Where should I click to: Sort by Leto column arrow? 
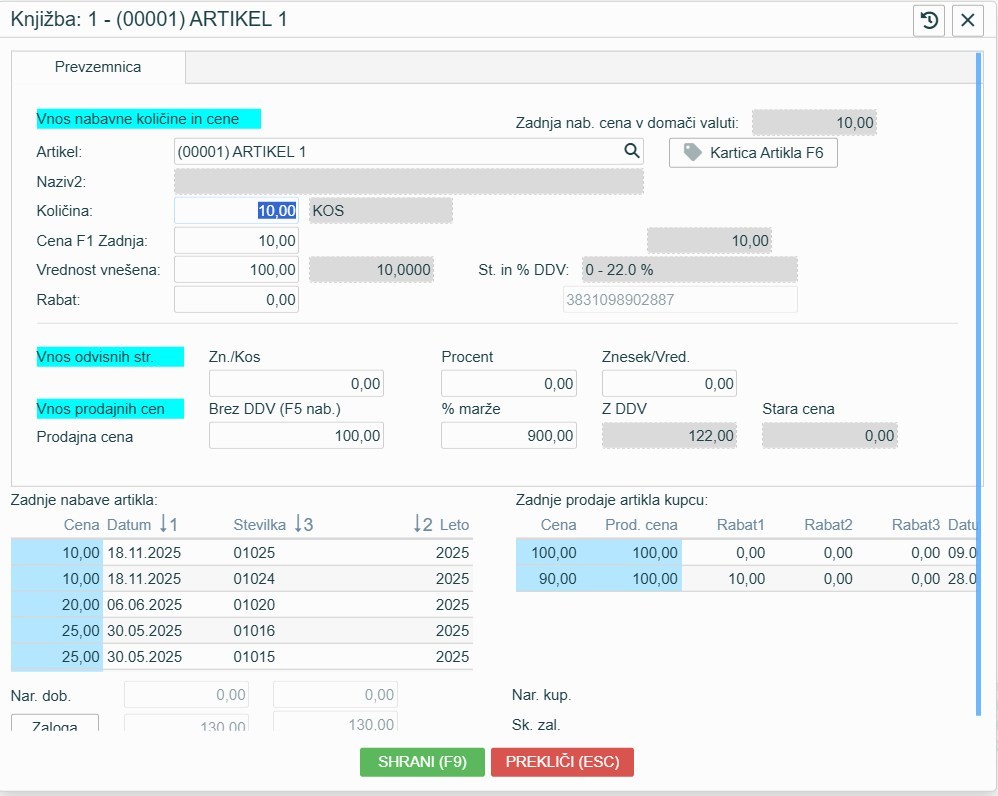(423, 524)
